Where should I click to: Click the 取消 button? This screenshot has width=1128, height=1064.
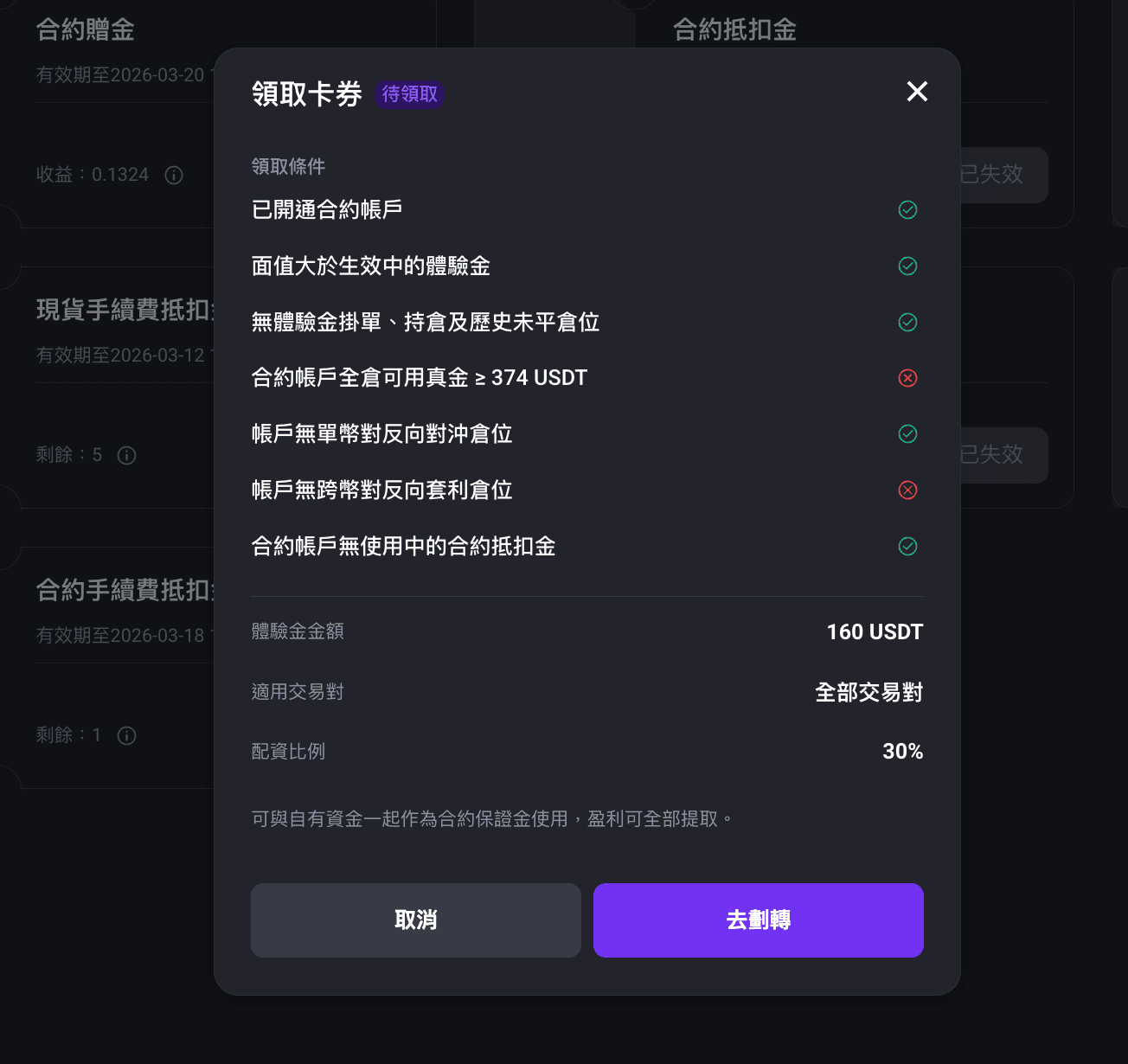click(416, 920)
